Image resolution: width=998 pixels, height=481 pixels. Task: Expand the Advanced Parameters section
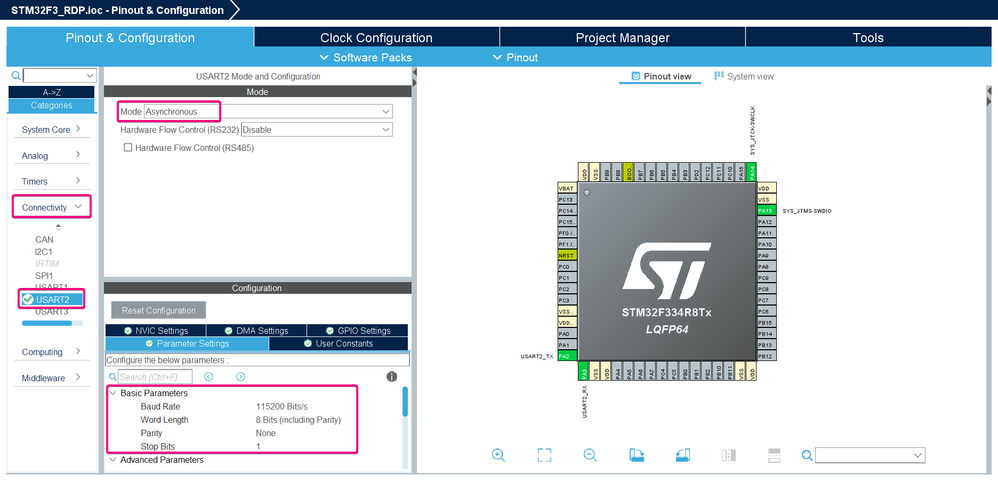click(112, 459)
